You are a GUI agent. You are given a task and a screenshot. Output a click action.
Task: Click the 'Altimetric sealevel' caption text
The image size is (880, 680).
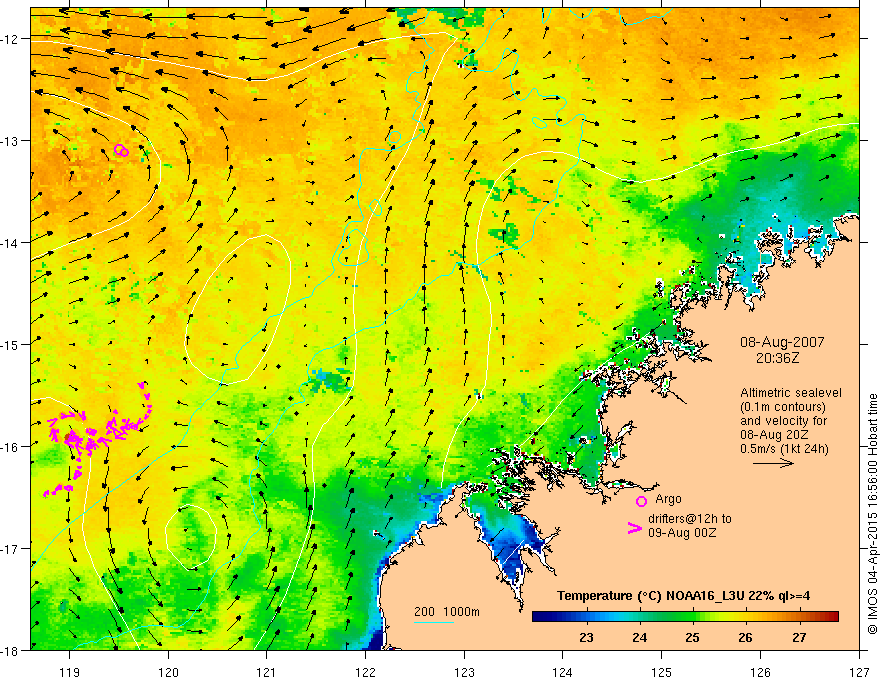[791, 393]
